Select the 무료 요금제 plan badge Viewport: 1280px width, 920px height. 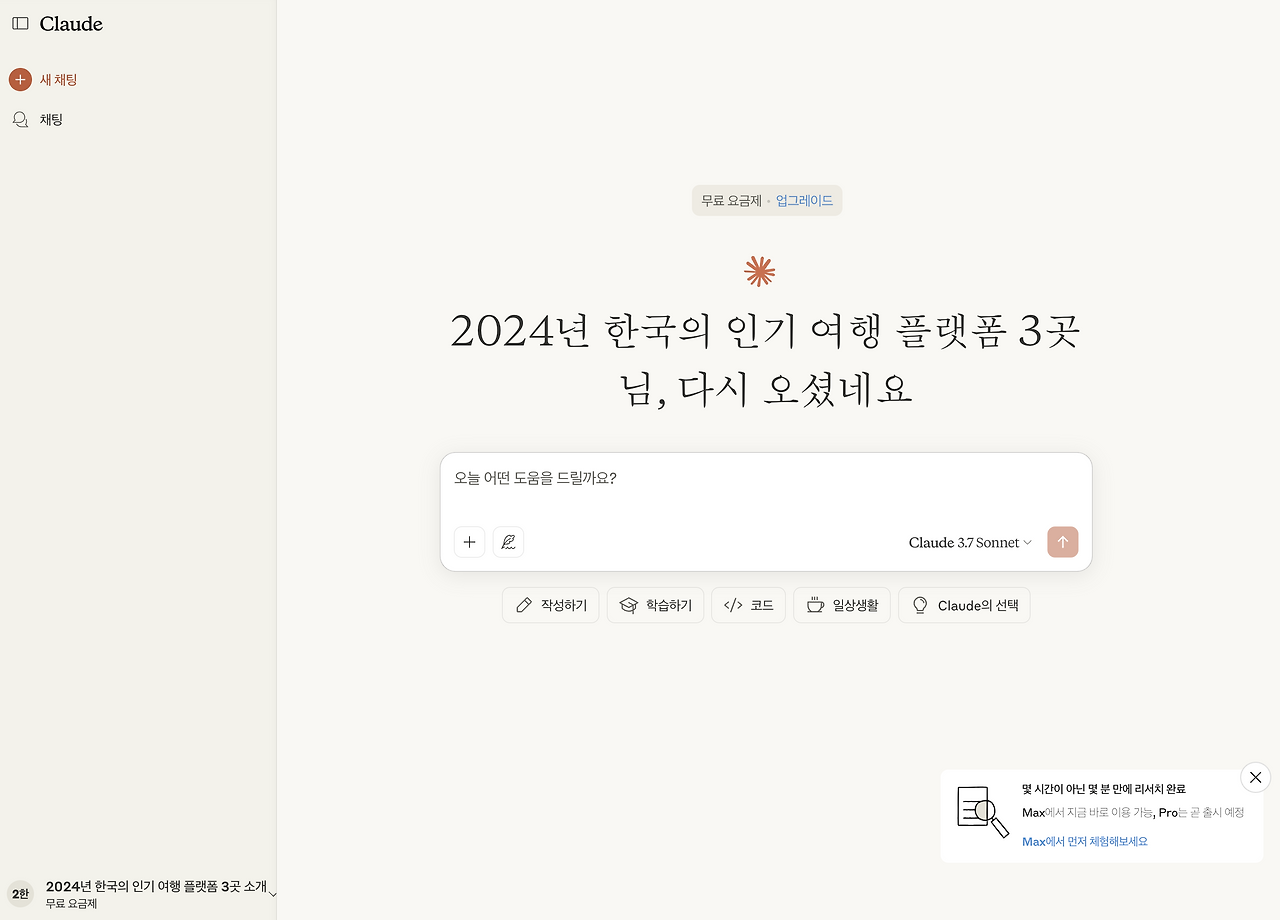(x=731, y=200)
